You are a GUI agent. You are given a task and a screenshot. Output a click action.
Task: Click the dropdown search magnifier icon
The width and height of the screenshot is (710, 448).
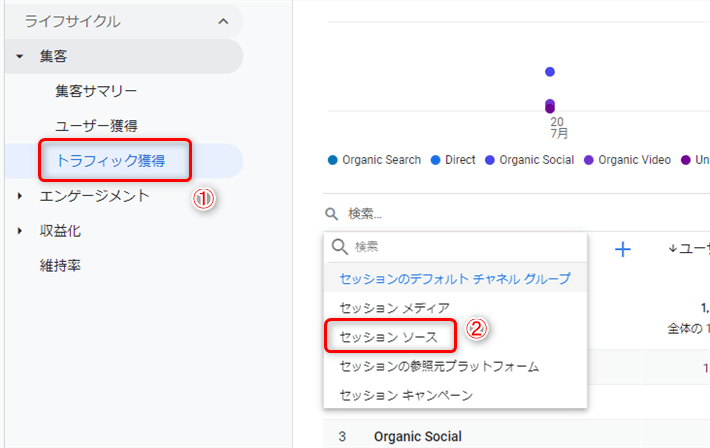[x=340, y=247]
